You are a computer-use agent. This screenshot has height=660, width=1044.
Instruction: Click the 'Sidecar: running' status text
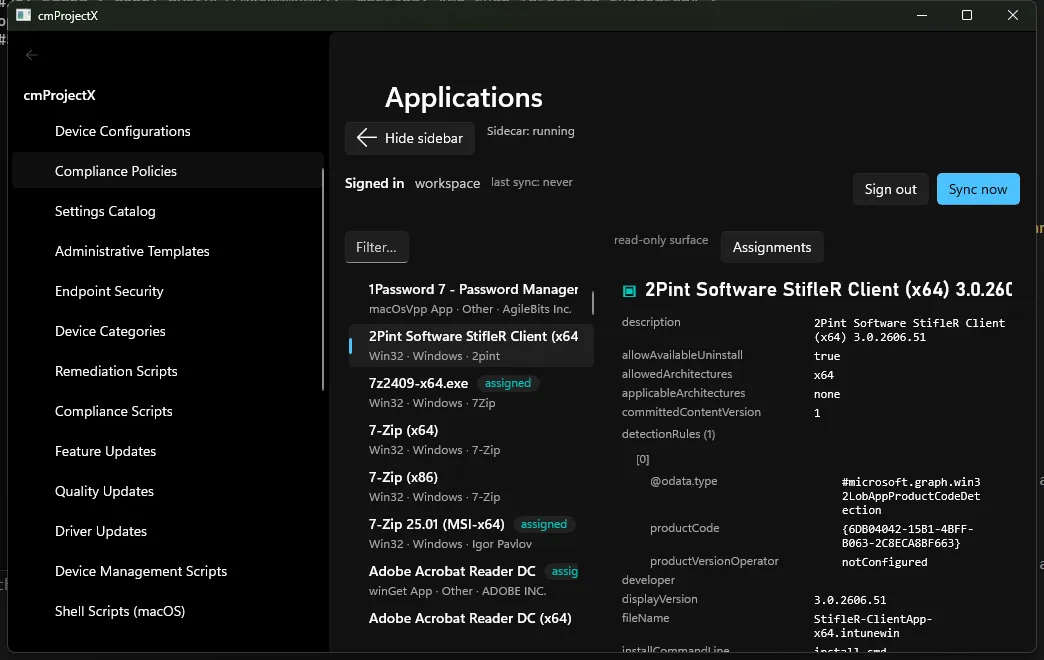(x=531, y=131)
